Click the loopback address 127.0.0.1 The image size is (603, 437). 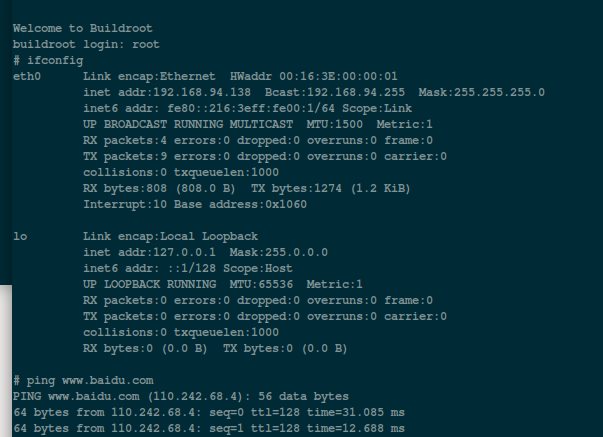click(x=184, y=253)
